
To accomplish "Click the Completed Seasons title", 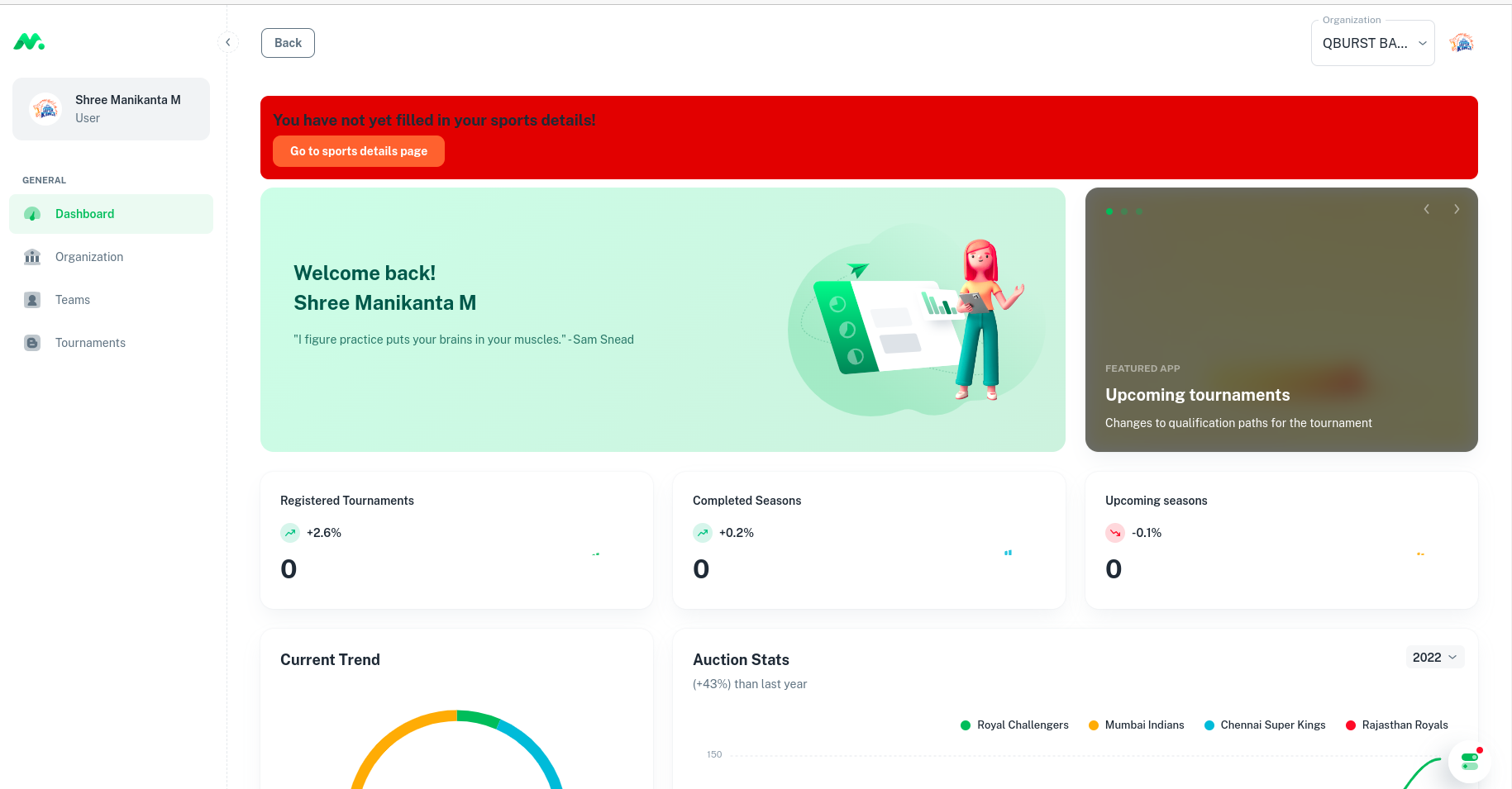I will 747,501.
